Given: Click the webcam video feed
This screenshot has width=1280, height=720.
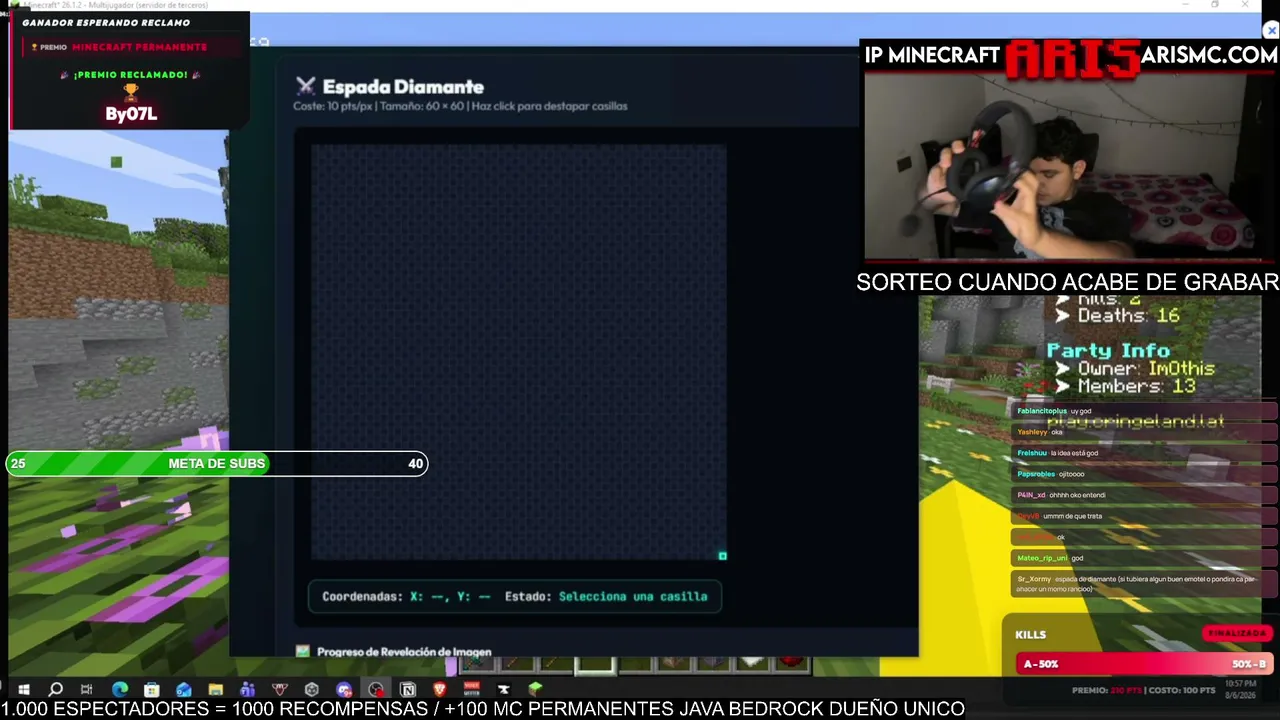Looking at the screenshot, I should [1066, 165].
